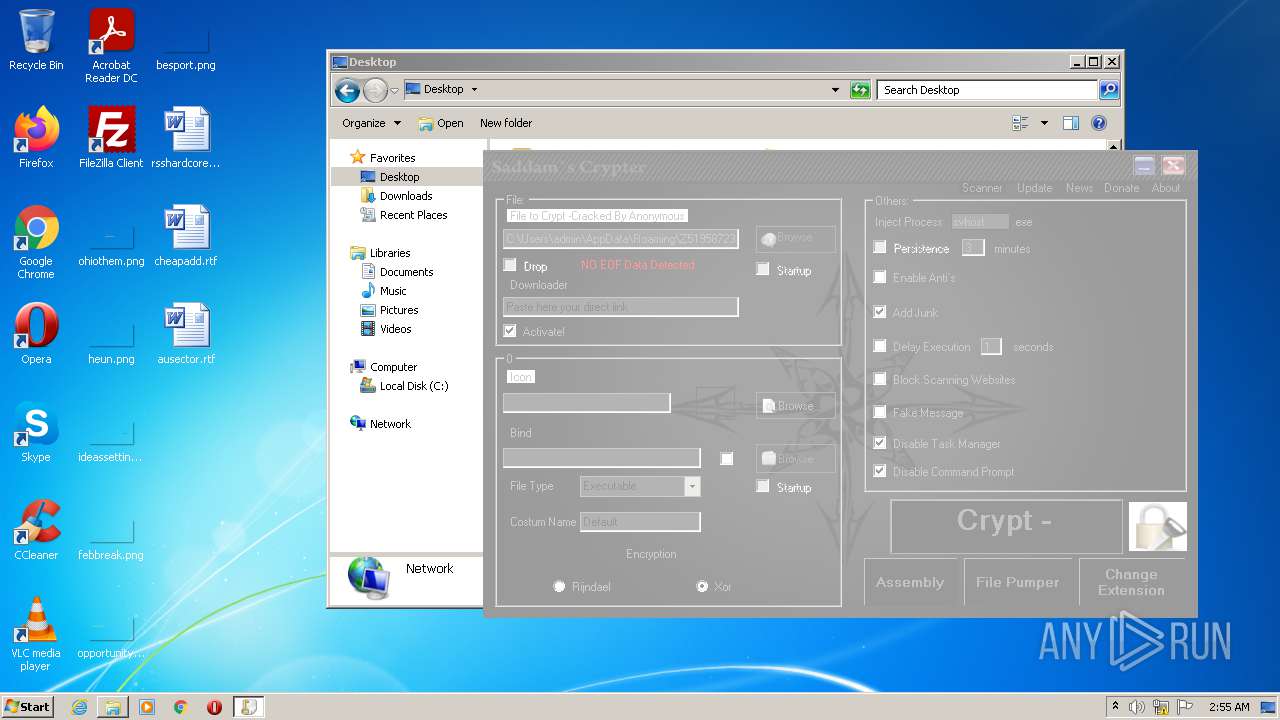Click the Action Center flag in system tray
1280x720 pixels.
point(1185,707)
